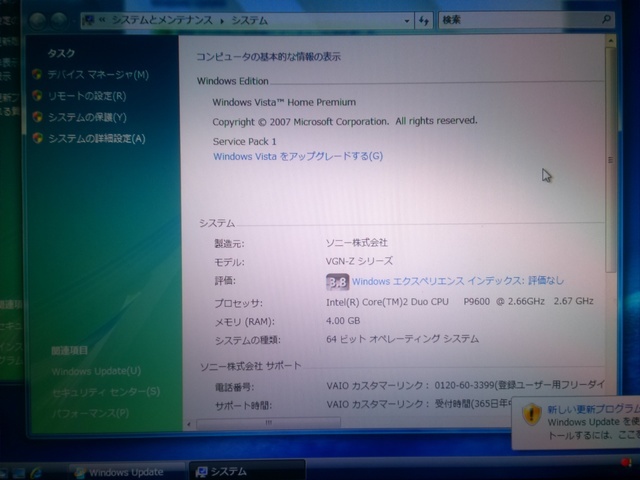Image resolution: width=640 pixels, height=480 pixels.
Task: Click the Windows Update notification shield icon
Action: [531, 414]
